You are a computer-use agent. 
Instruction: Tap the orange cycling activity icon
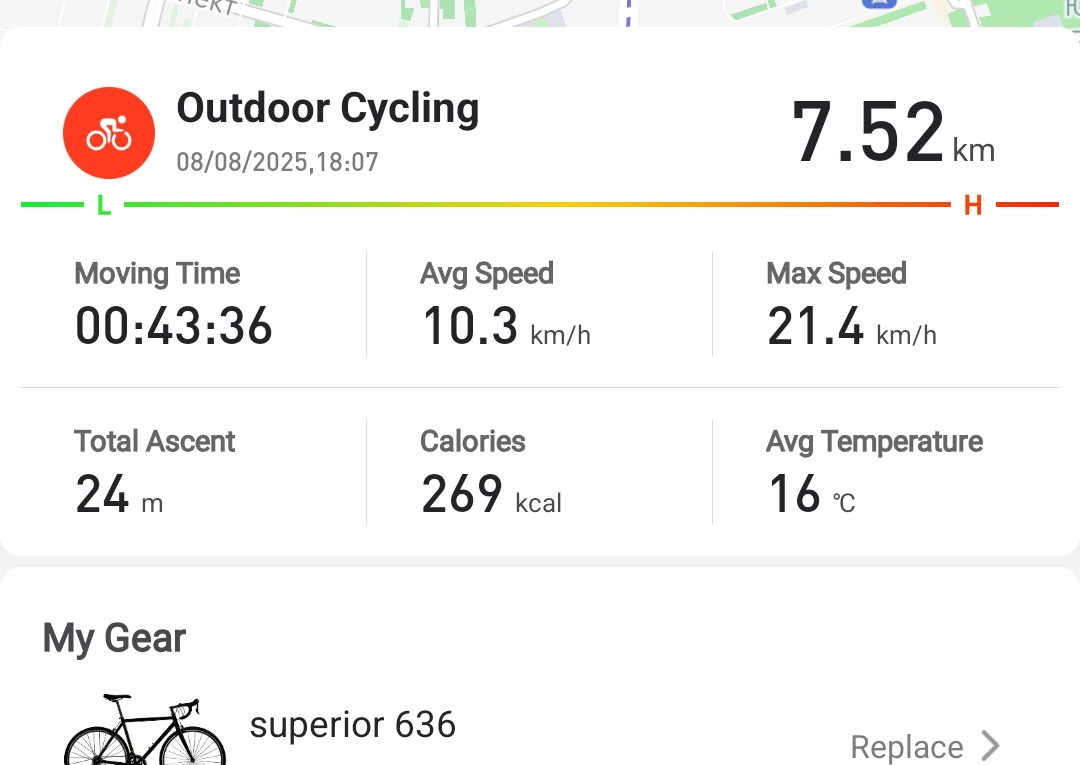[x=109, y=133]
